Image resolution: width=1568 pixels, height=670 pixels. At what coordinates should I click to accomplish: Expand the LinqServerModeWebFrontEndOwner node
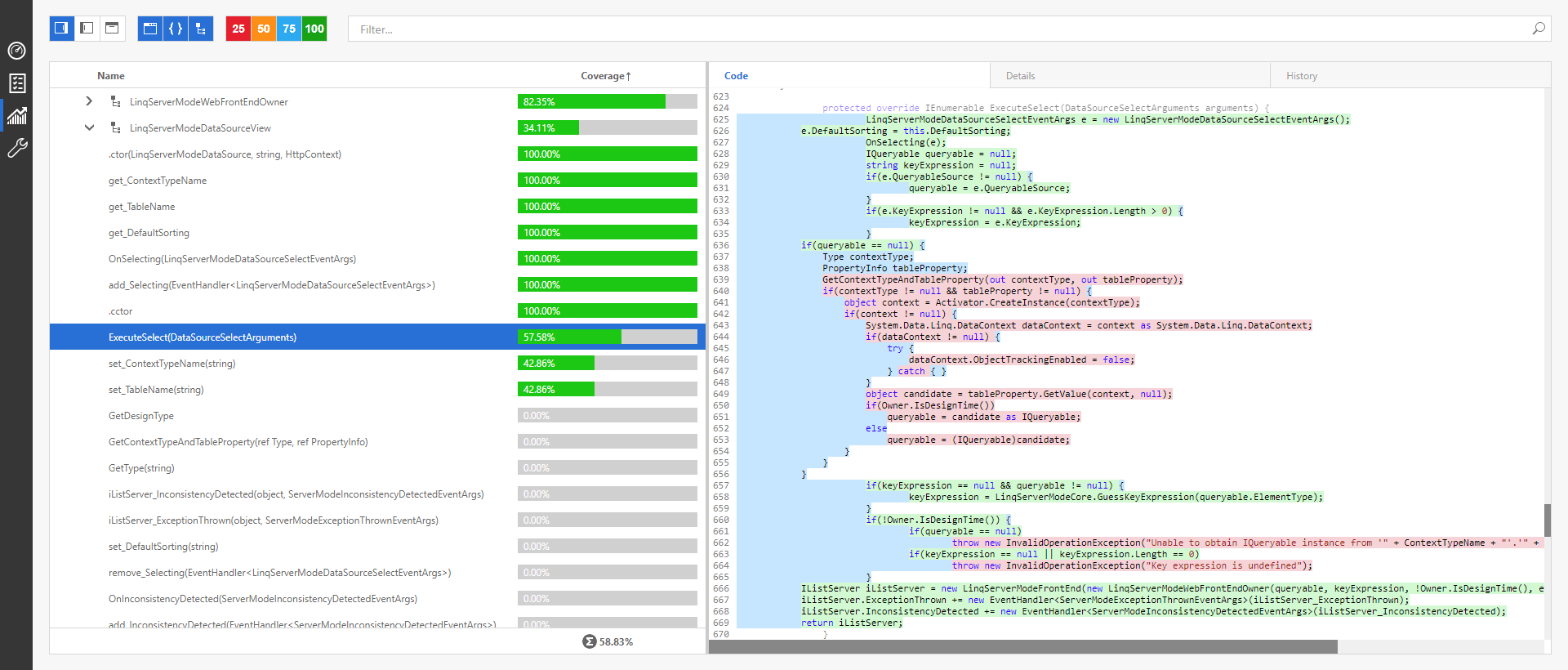[89, 101]
